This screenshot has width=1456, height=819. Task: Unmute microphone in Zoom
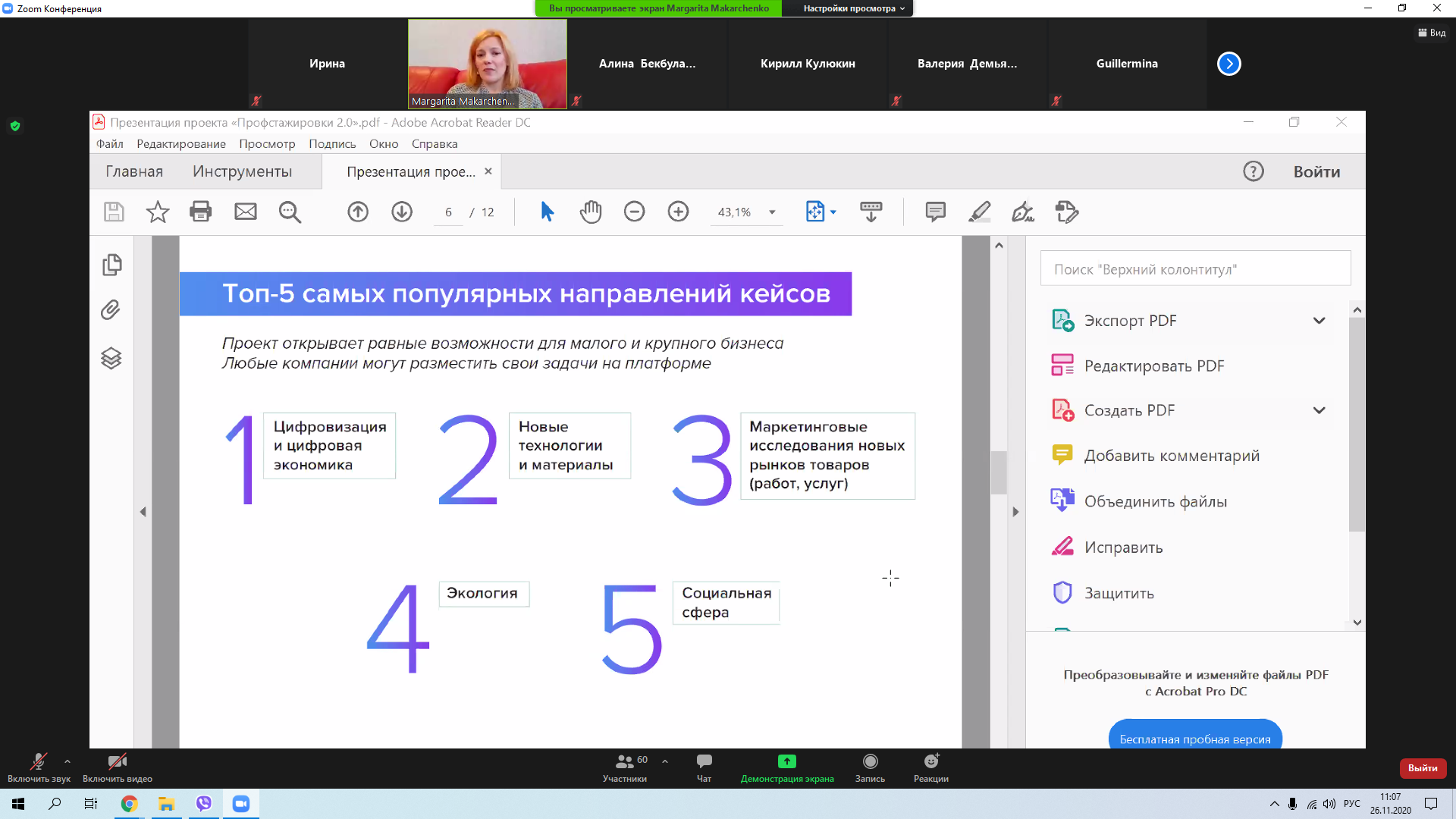tap(38, 762)
